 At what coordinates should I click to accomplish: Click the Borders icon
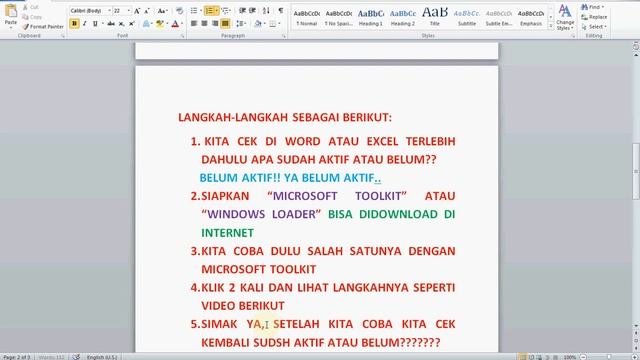(x=272, y=24)
